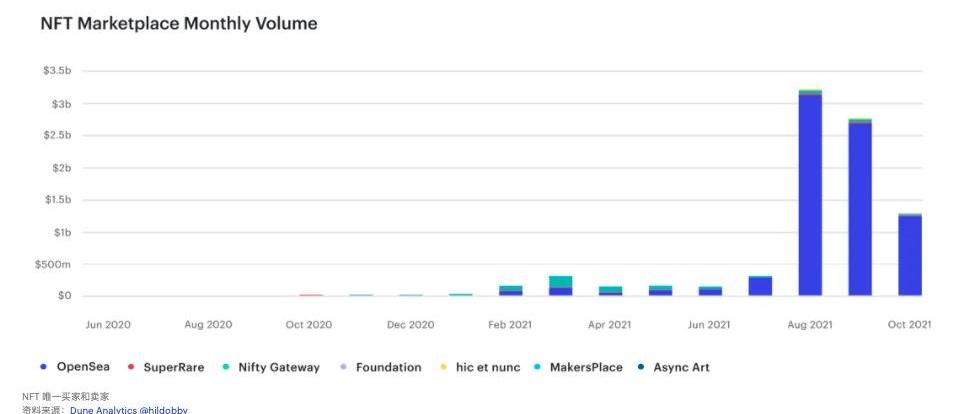Toggle the Async Art legend entry
Screen dimensions: 959x414
[x=680, y=367]
